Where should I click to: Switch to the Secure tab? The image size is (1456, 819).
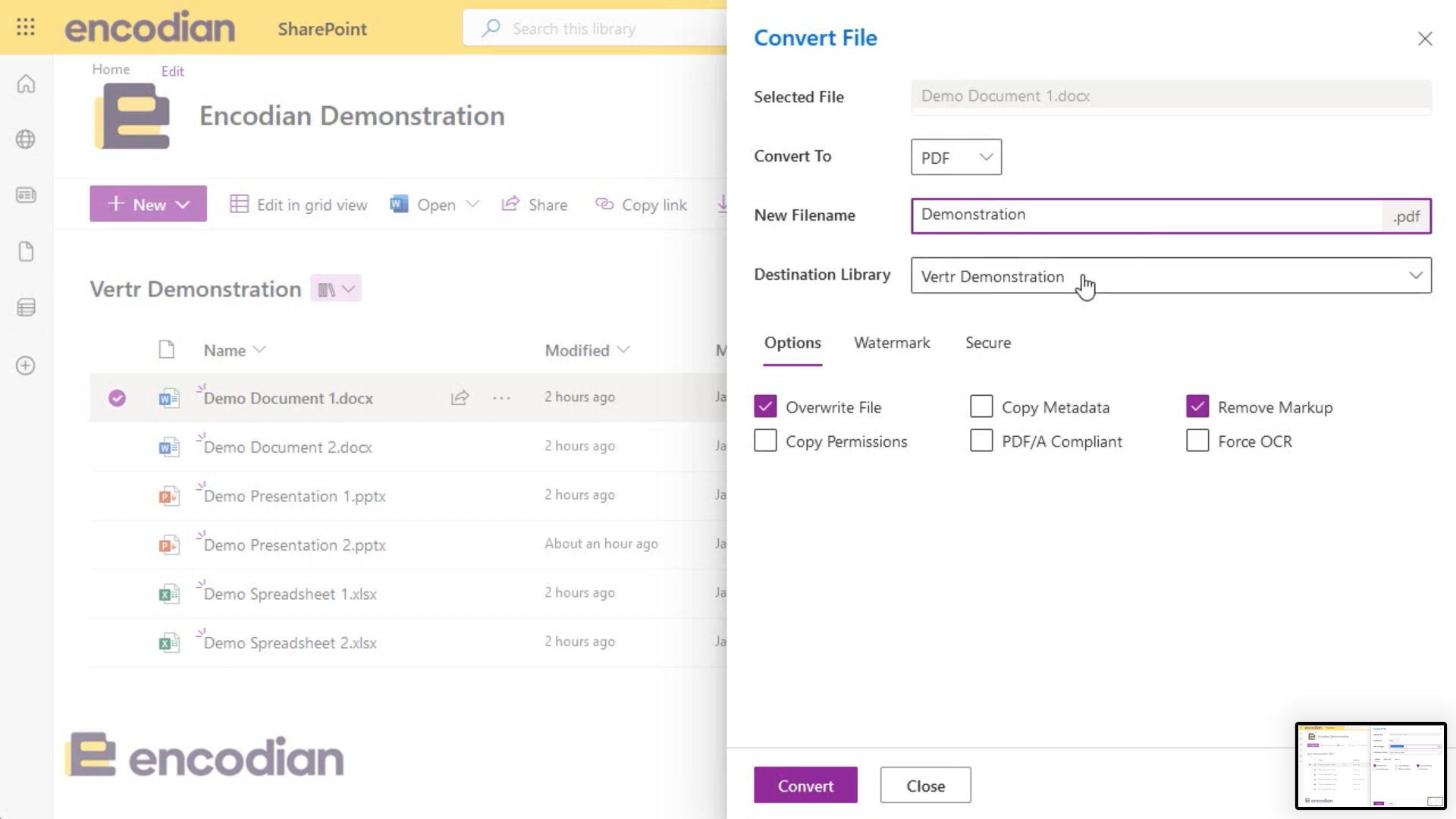click(988, 343)
